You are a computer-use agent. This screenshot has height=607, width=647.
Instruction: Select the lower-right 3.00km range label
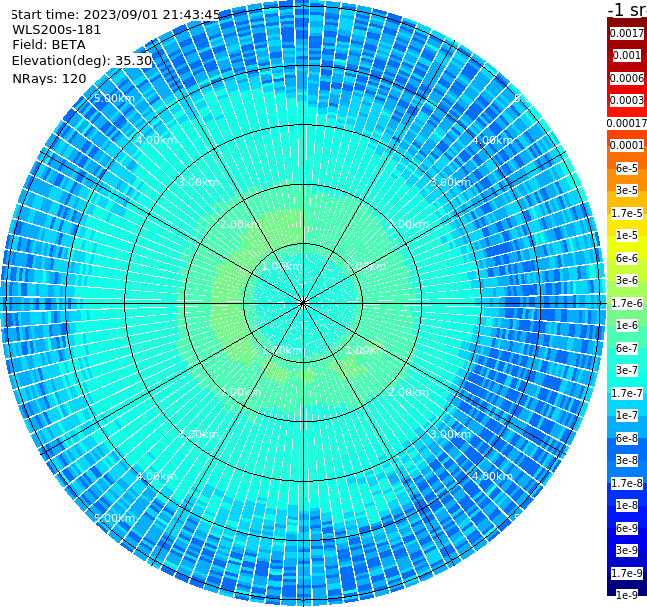(450, 434)
